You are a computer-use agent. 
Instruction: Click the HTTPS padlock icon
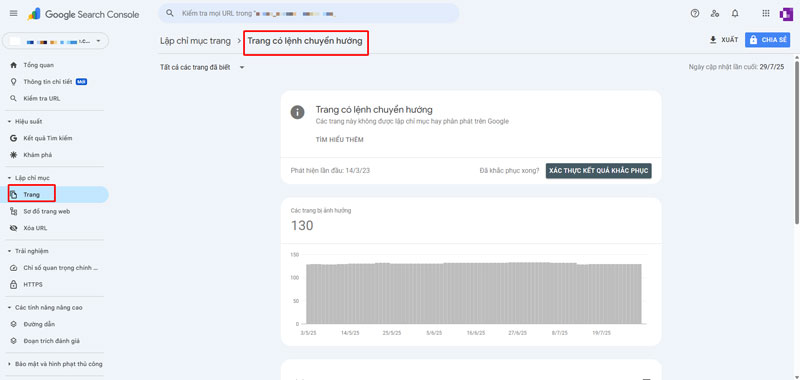point(14,285)
